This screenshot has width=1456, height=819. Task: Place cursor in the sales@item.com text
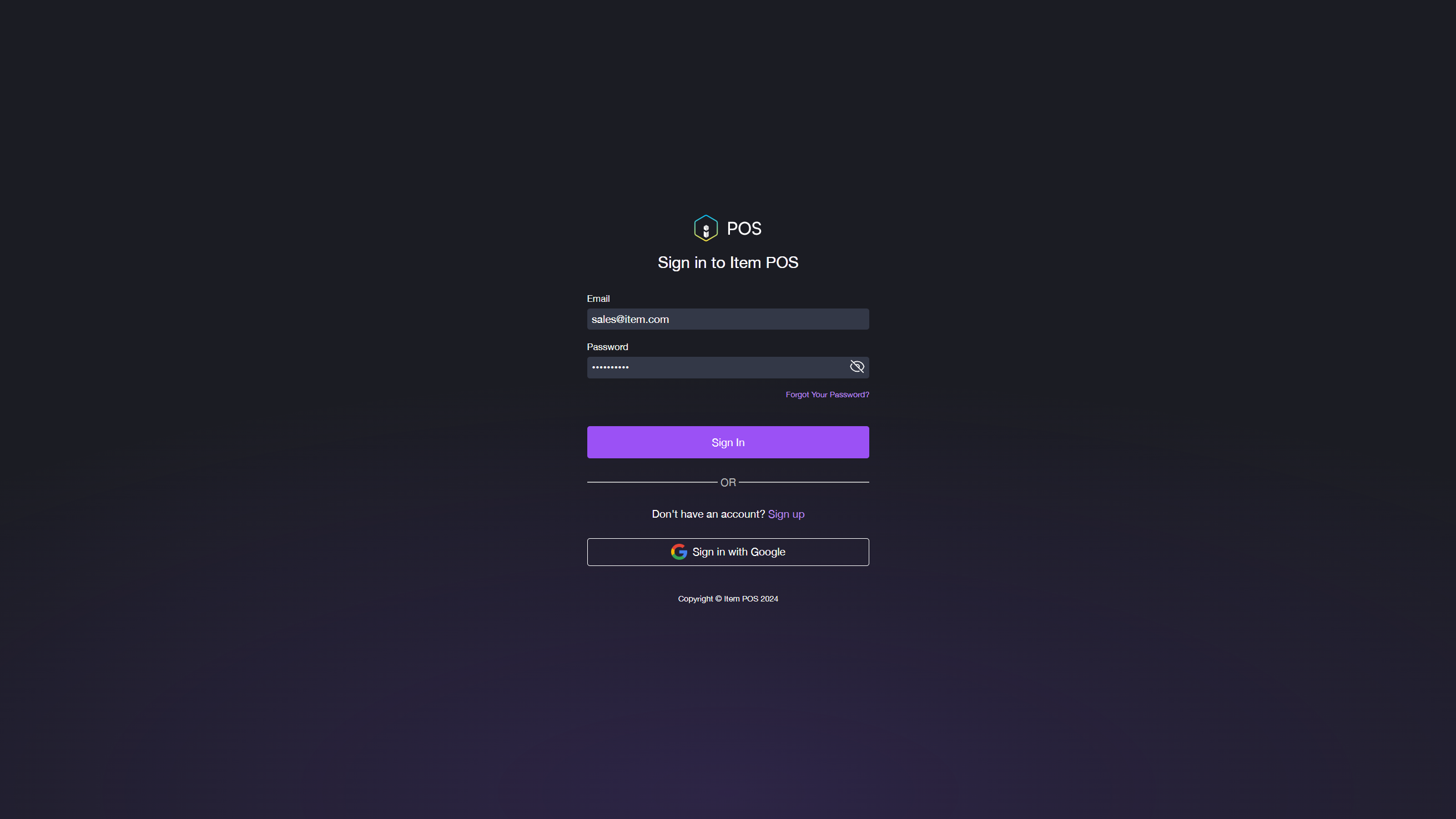coord(630,319)
